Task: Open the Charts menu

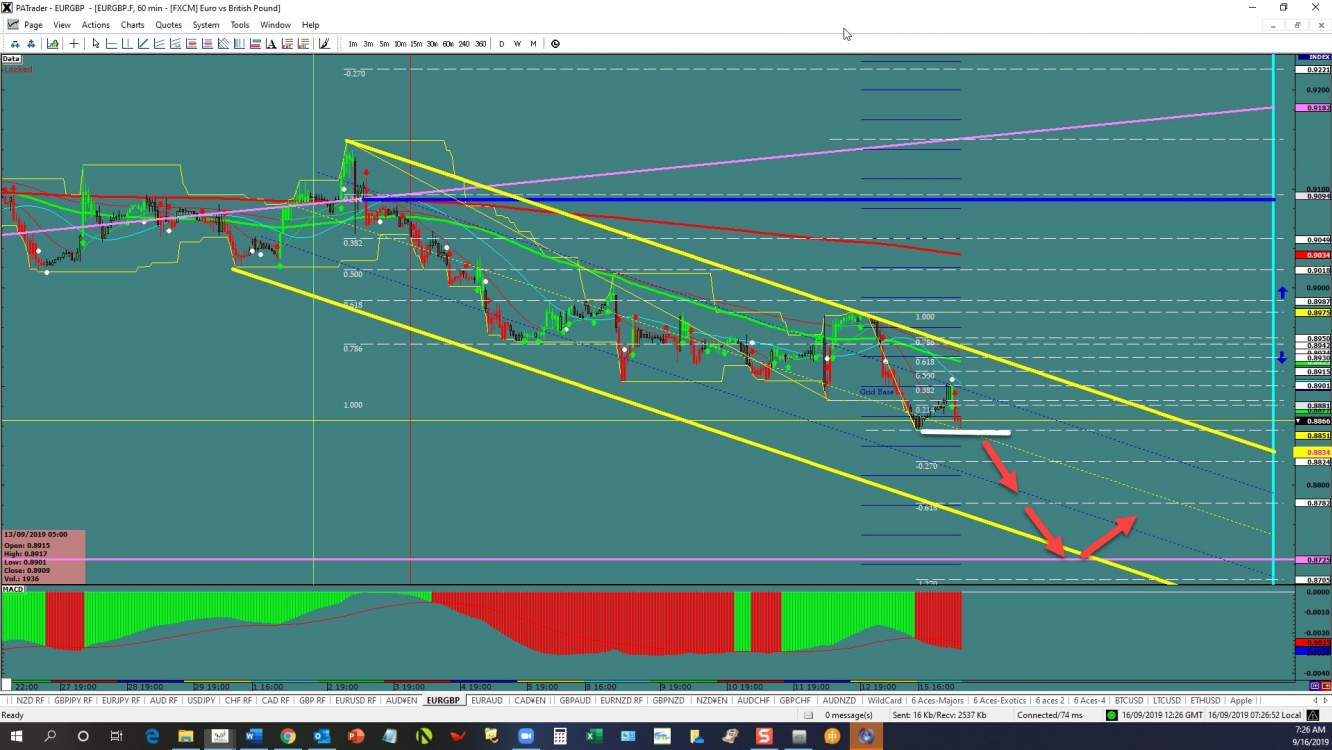Action: click(x=132, y=25)
